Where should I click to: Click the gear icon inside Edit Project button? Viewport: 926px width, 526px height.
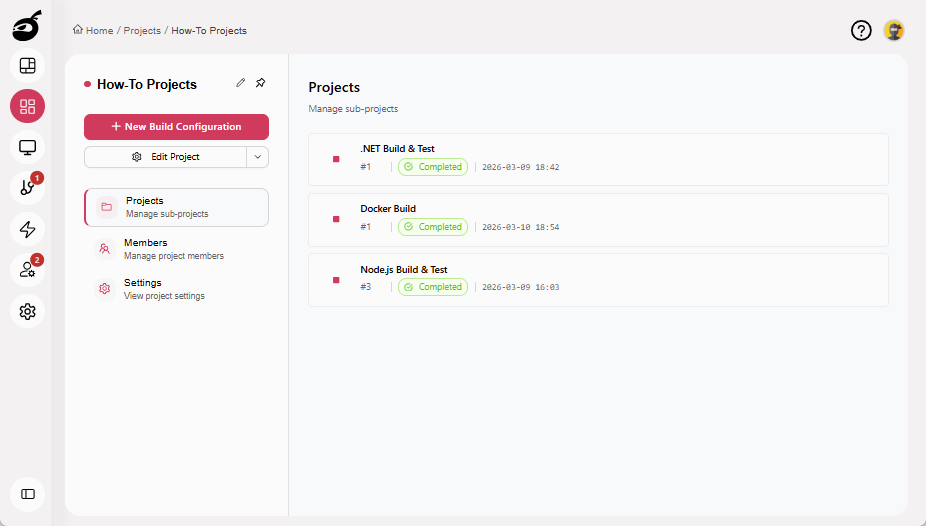(x=137, y=157)
